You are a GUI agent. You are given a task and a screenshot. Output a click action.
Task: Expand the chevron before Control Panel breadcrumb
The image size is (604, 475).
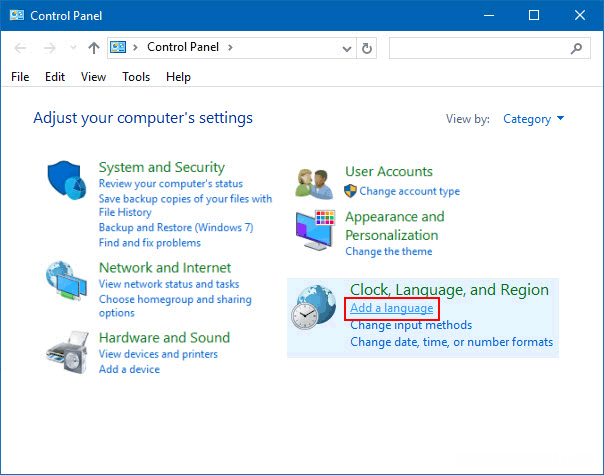(x=135, y=48)
